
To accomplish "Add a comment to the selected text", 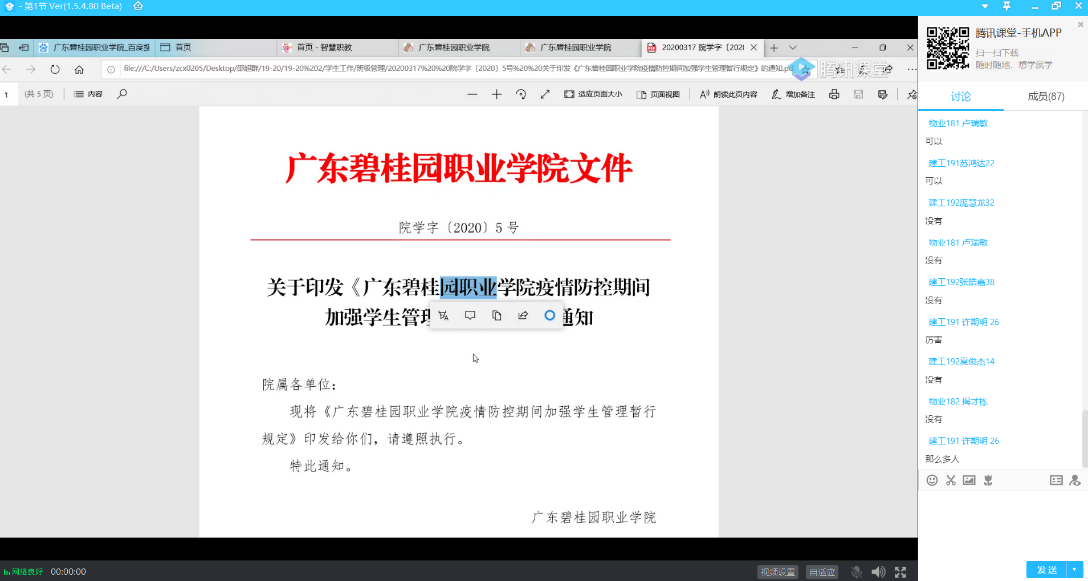I will click(x=470, y=315).
